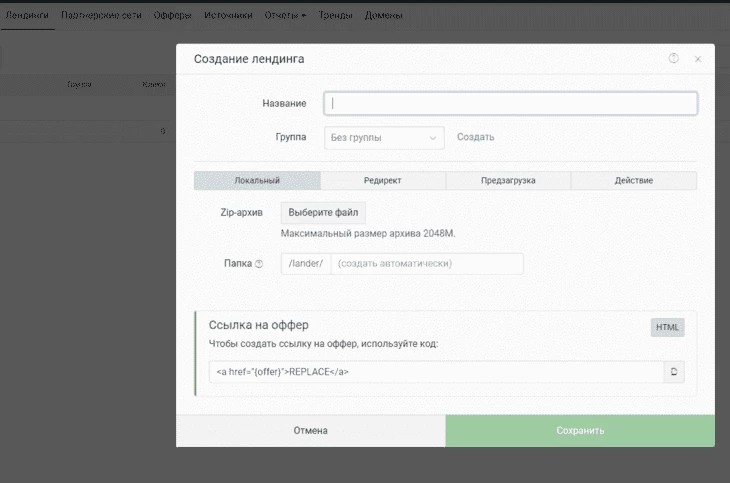Copy the offer link code
The height and width of the screenshot is (483, 730).
674,372
